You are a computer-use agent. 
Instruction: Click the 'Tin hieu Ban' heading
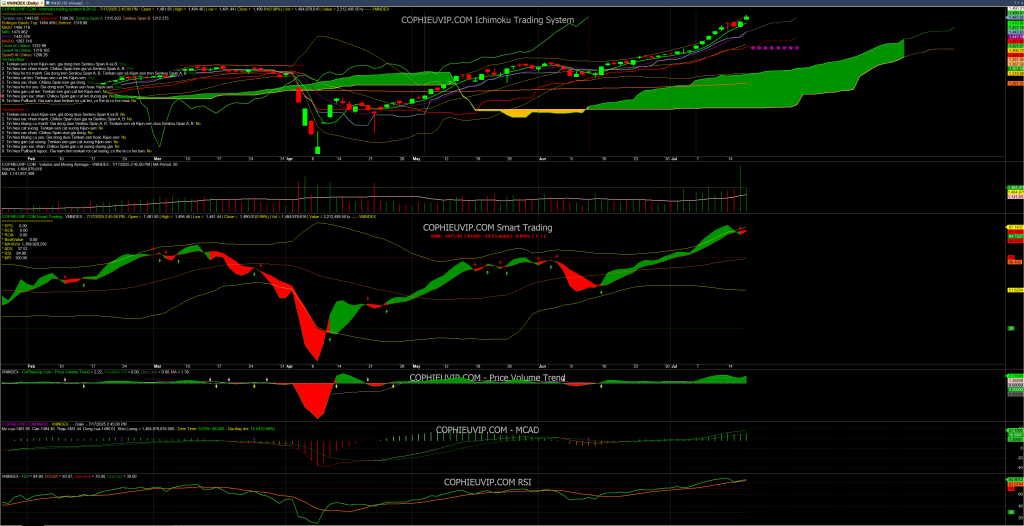tap(14, 110)
